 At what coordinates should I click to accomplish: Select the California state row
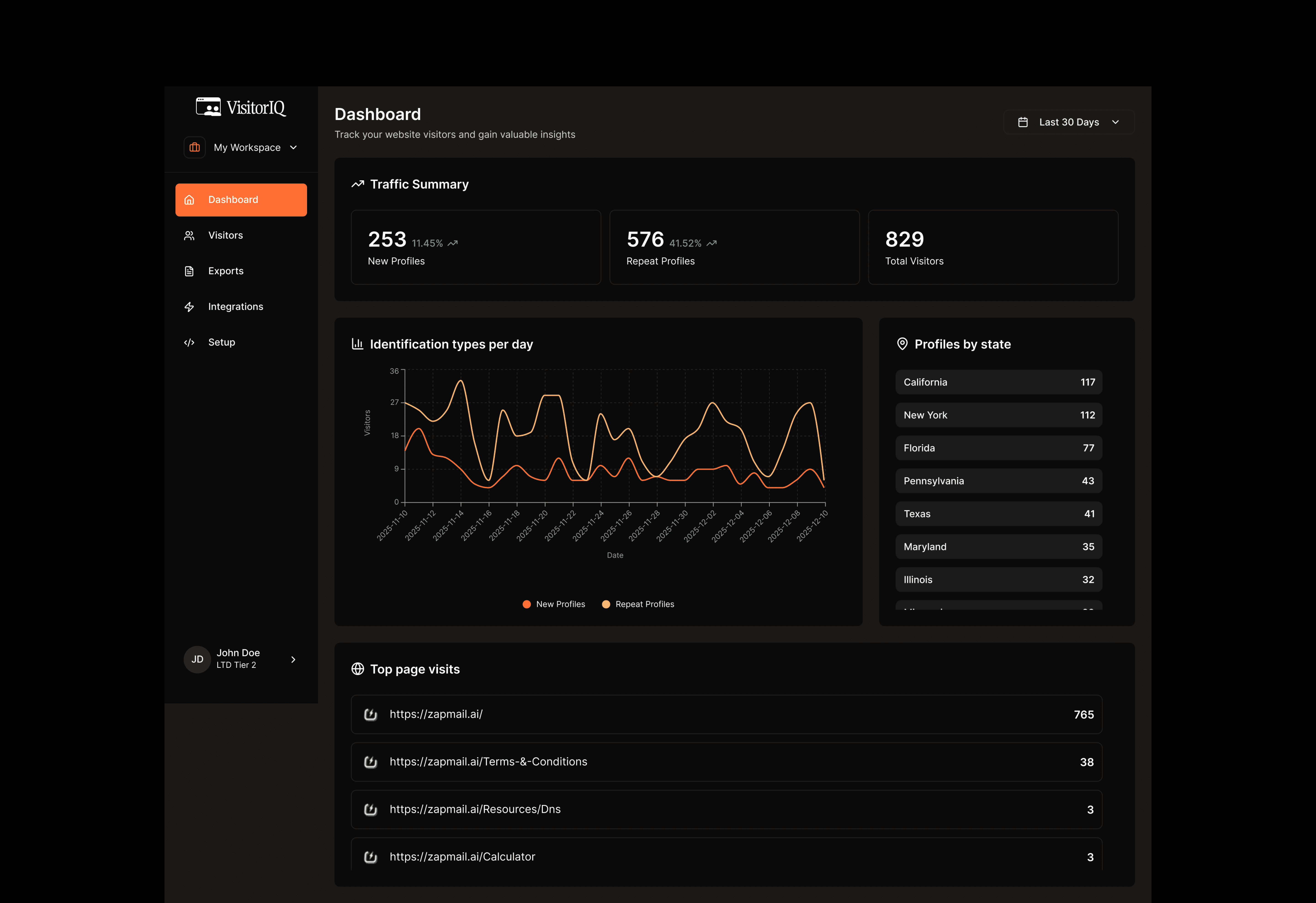tap(998, 382)
